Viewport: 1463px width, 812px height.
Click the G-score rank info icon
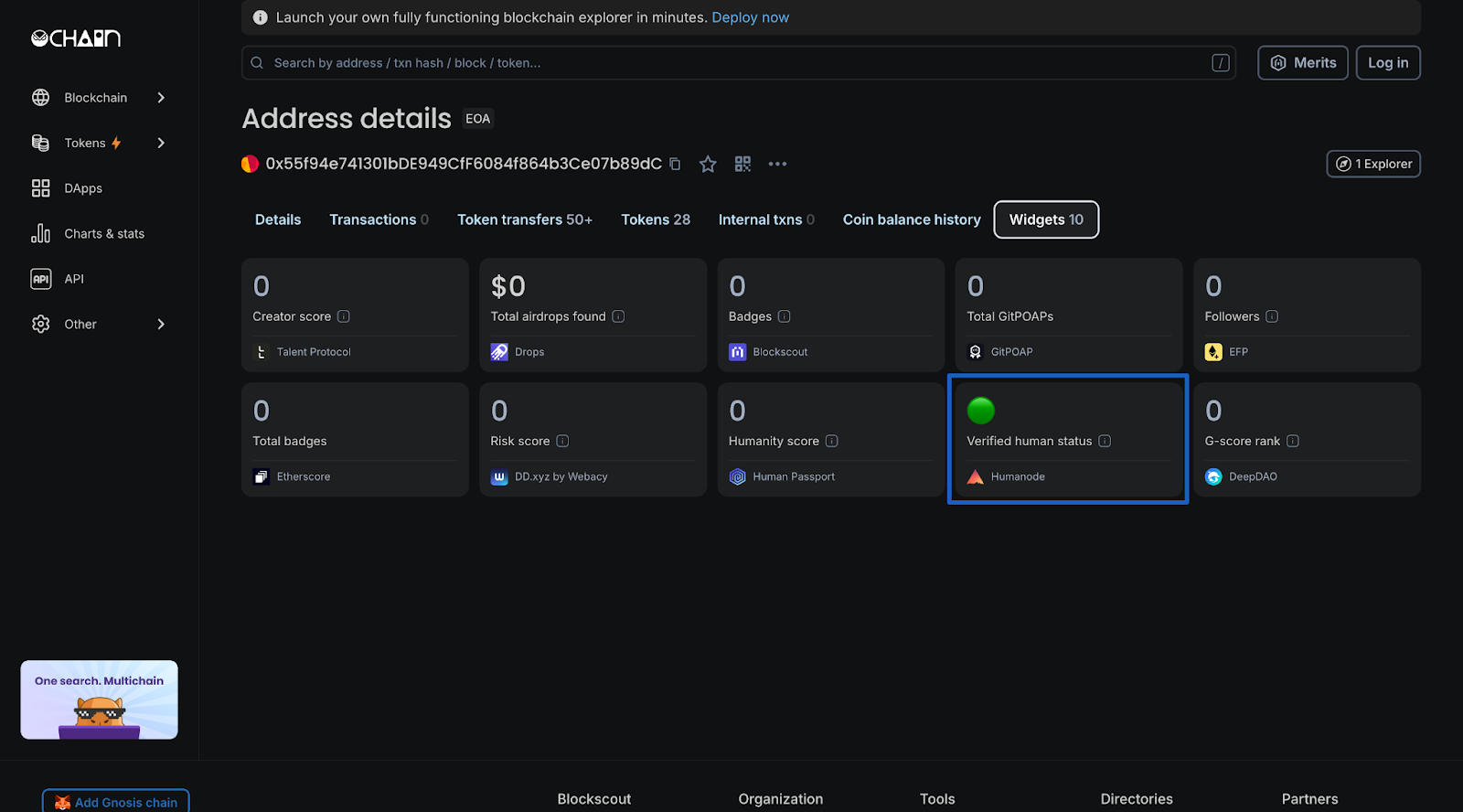coord(1293,441)
